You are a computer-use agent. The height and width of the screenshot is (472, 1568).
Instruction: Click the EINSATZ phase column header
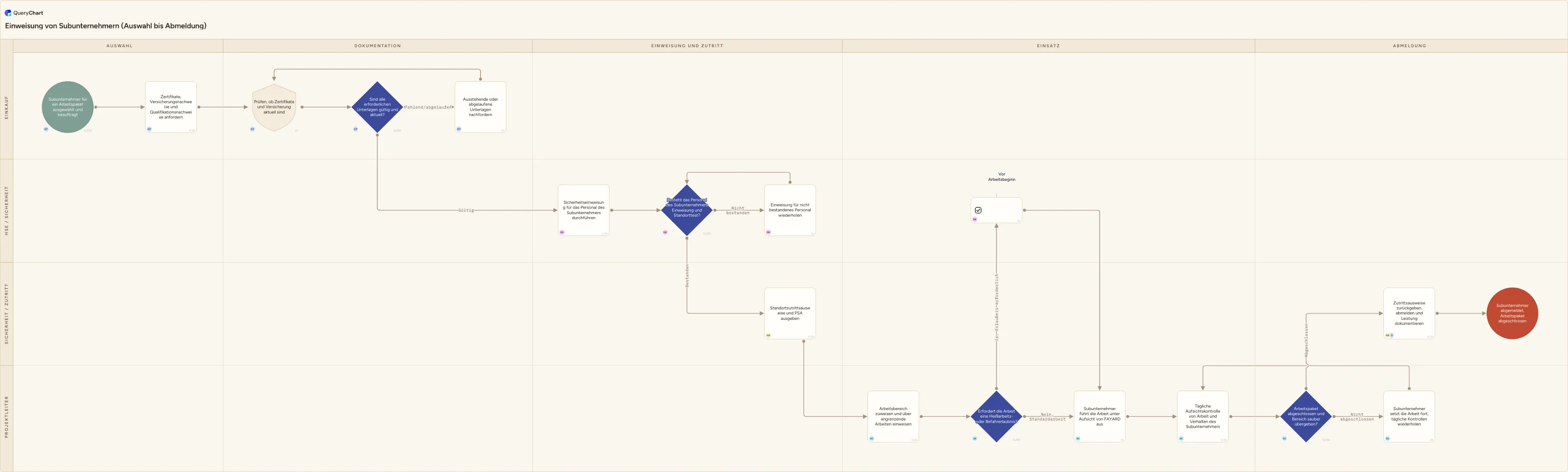[x=1048, y=46]
